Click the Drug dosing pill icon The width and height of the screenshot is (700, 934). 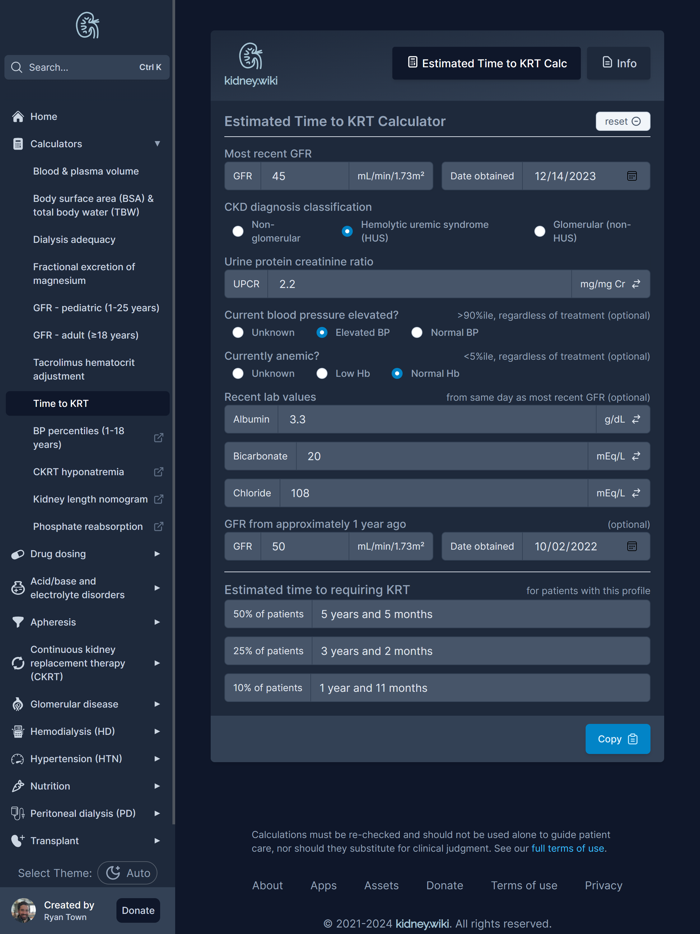[18, 554]
